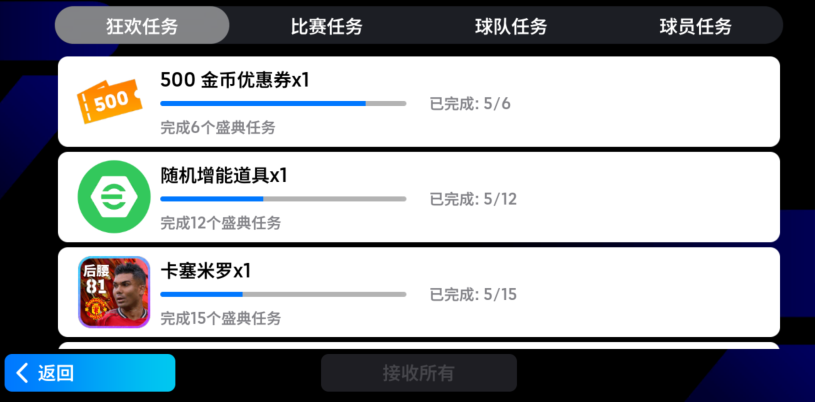Image resolution: width=815 pixels, height=402 pixels.
Task: Click the 已完成: 5/12 status text
Action: click(x=473, y=199)
